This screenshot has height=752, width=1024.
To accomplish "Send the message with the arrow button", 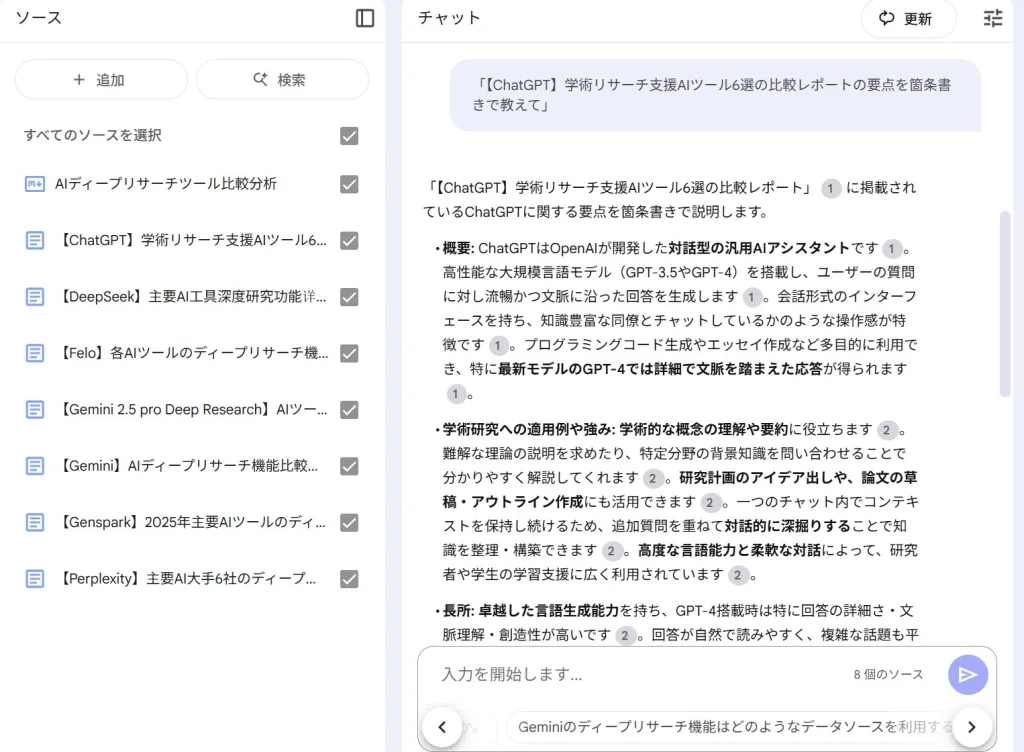I will [968, 674].
